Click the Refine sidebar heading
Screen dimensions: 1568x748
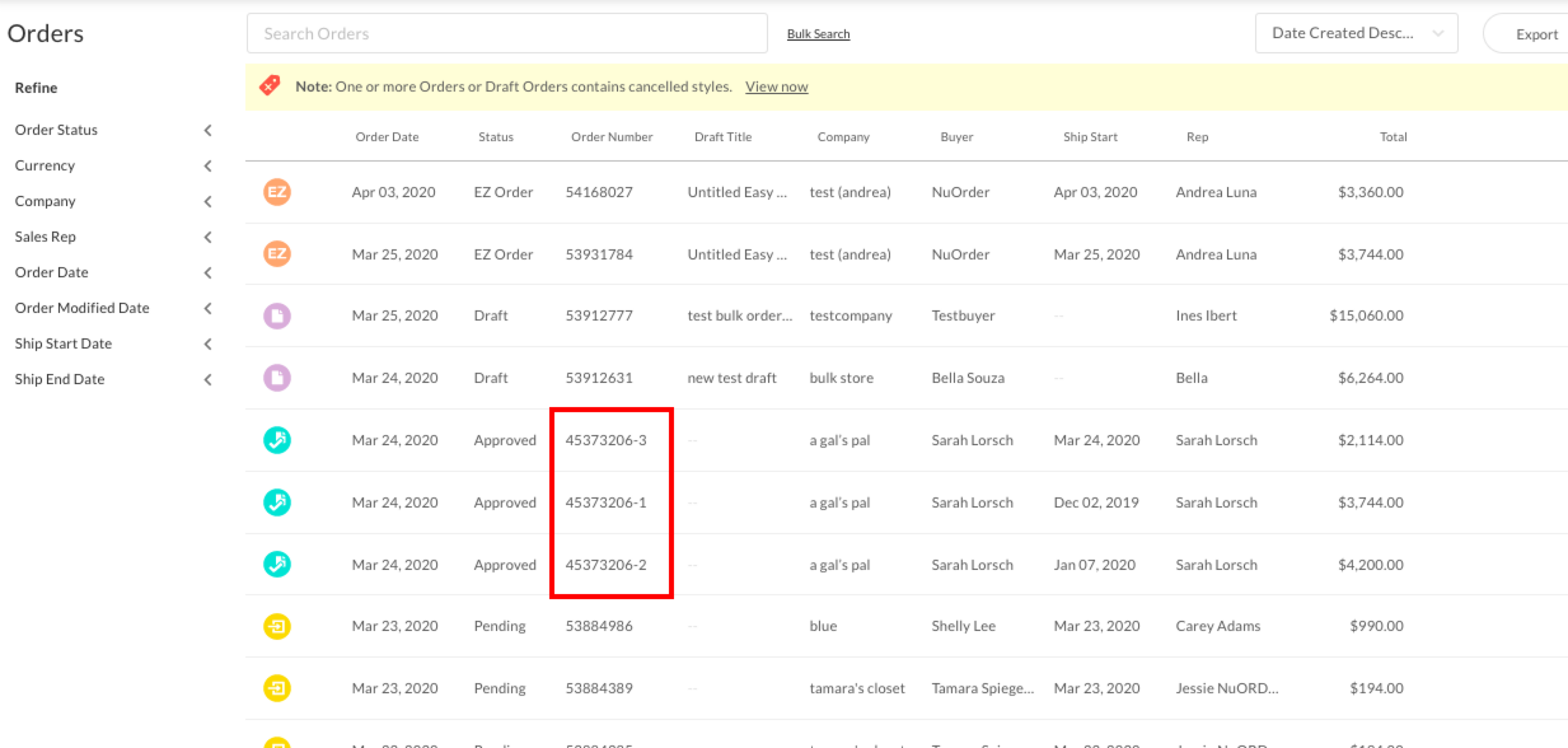36,88
